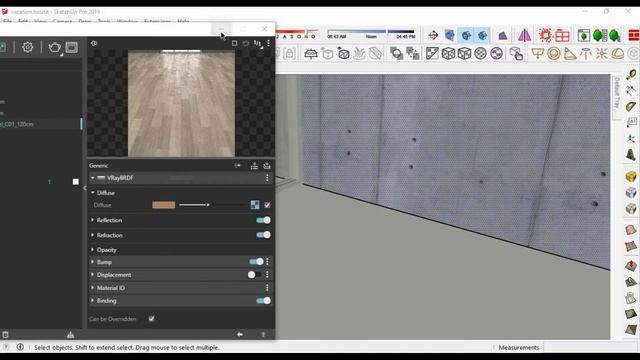The image size is (640, 360).
Task: Open the VRayBRDF options kebab menu
Action: 267,178
